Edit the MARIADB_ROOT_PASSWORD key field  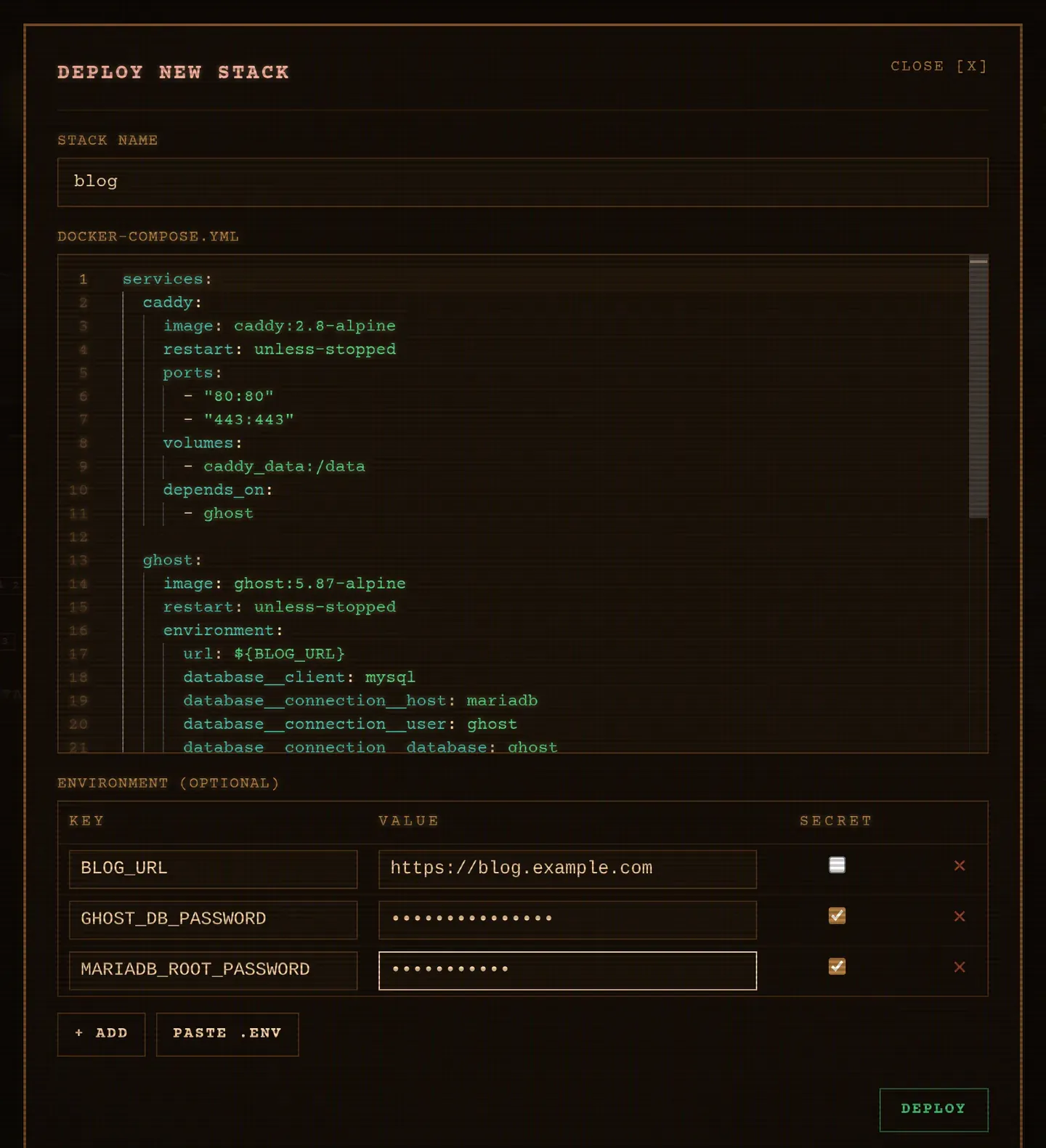[213, 971]
